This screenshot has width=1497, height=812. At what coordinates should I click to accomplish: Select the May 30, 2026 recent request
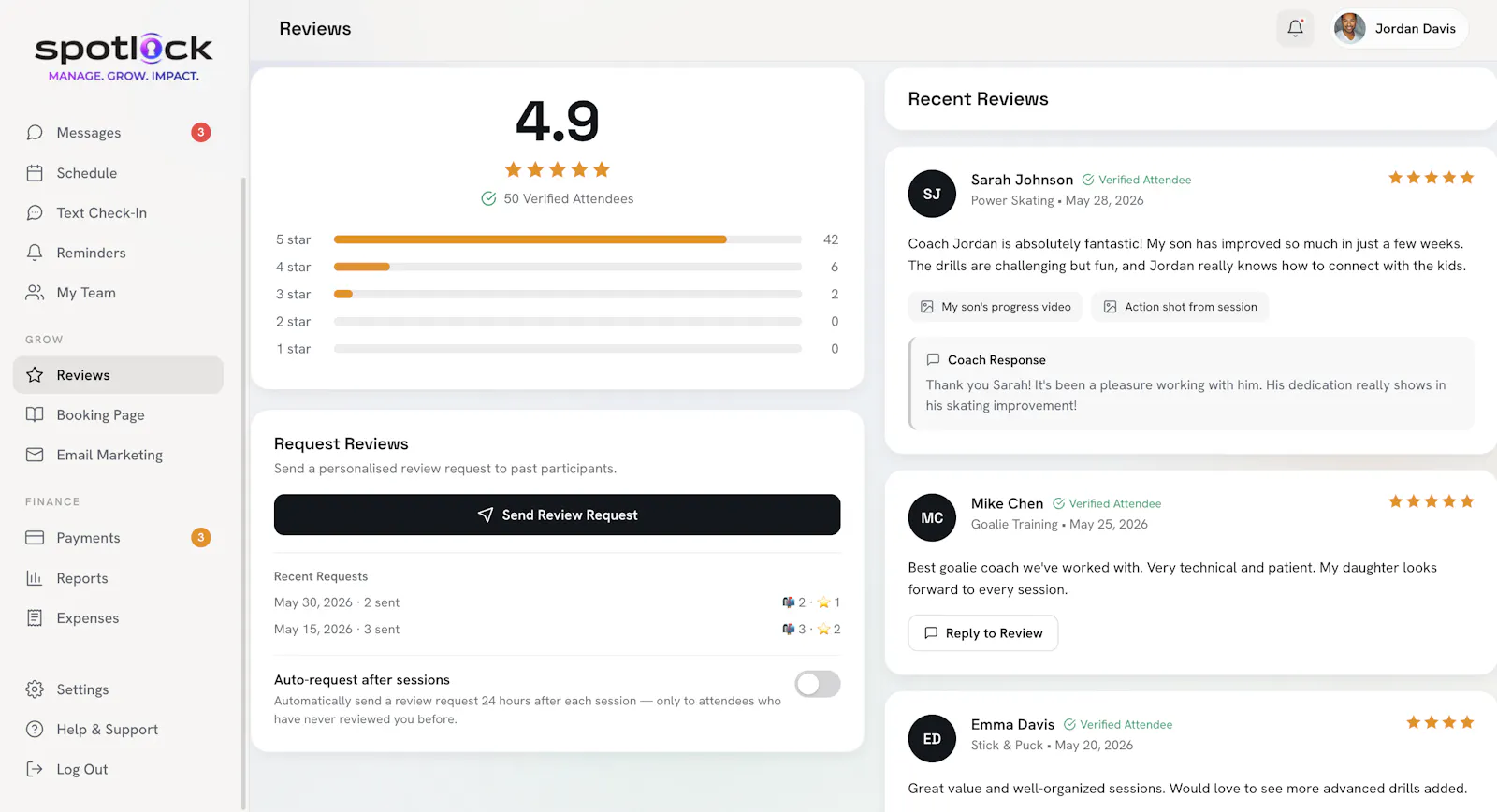click(557, 602)
